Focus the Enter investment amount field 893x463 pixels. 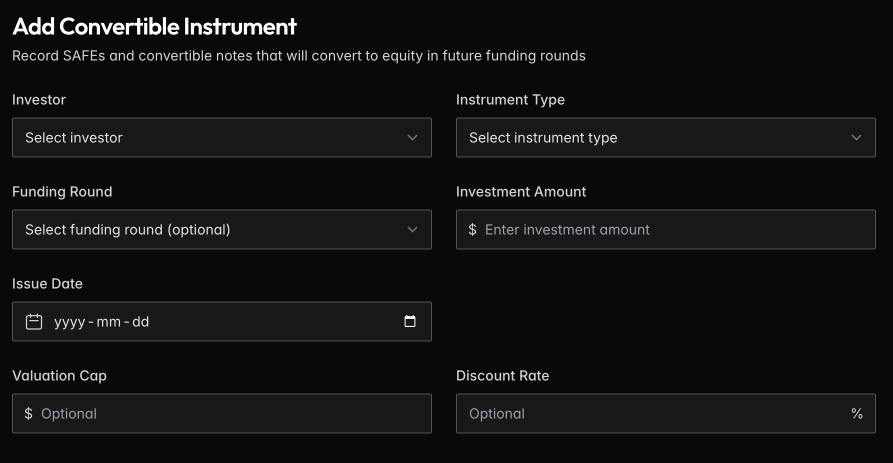tap(670, 230)
